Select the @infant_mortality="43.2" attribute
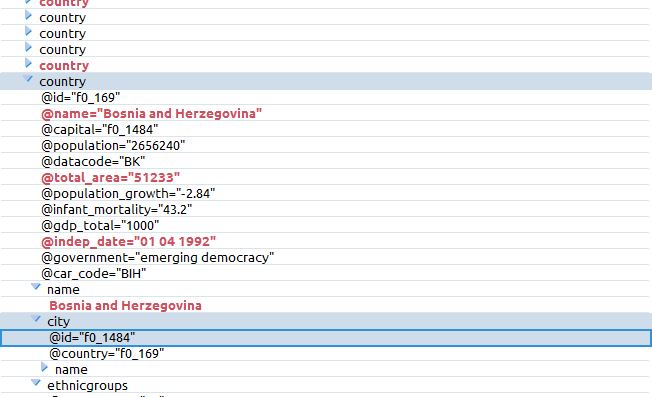Image resolution: width=652 pixels, height=397 pixels. (x=116, y=210)
